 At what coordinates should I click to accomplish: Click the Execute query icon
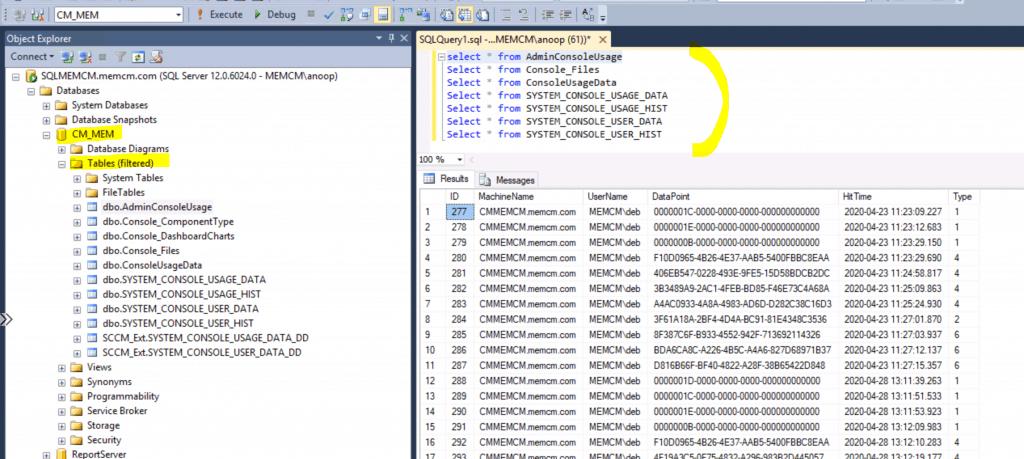coord(199,14)
